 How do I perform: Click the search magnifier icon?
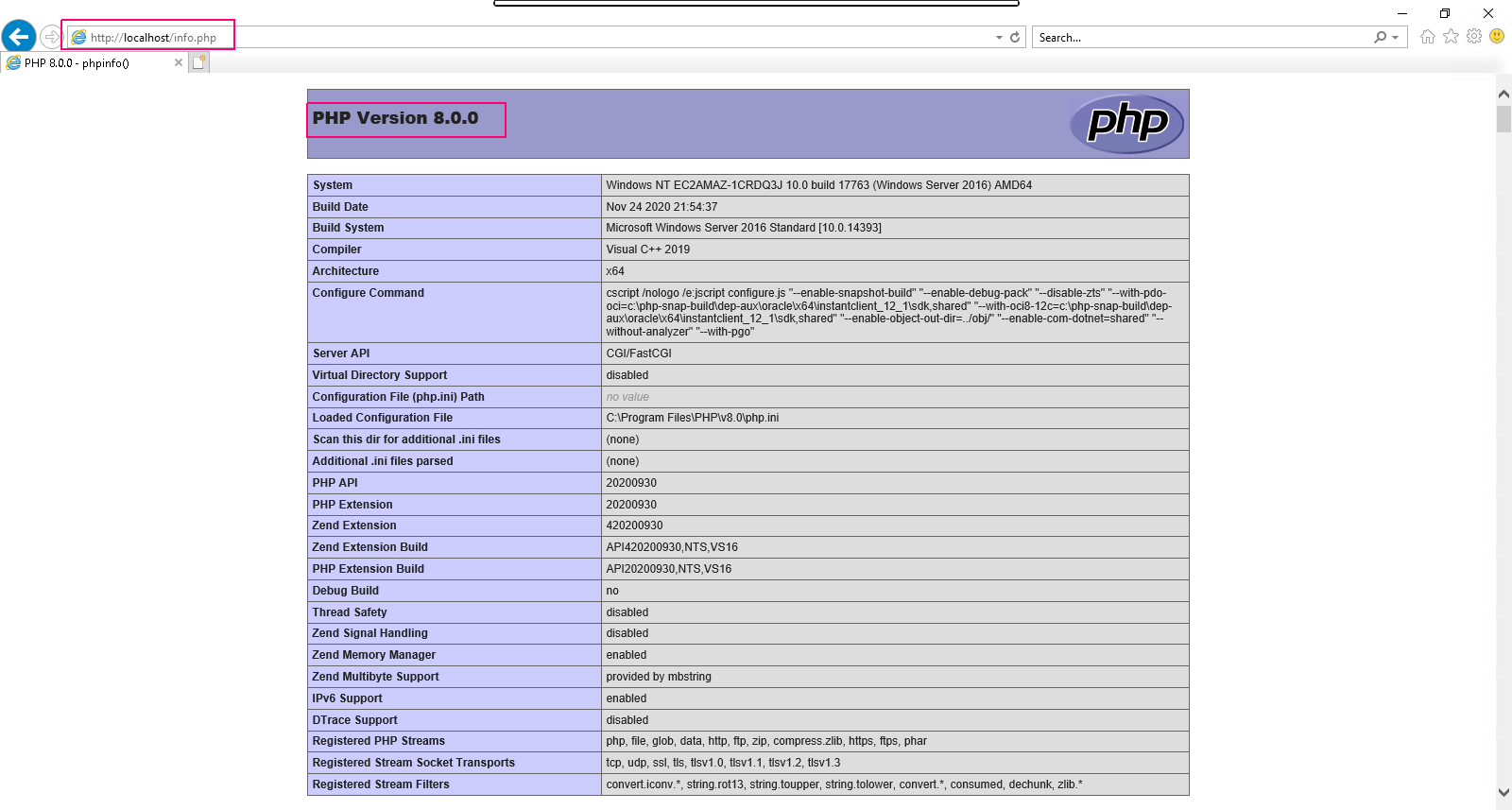pyautogui.click(x=1381, y=38)
